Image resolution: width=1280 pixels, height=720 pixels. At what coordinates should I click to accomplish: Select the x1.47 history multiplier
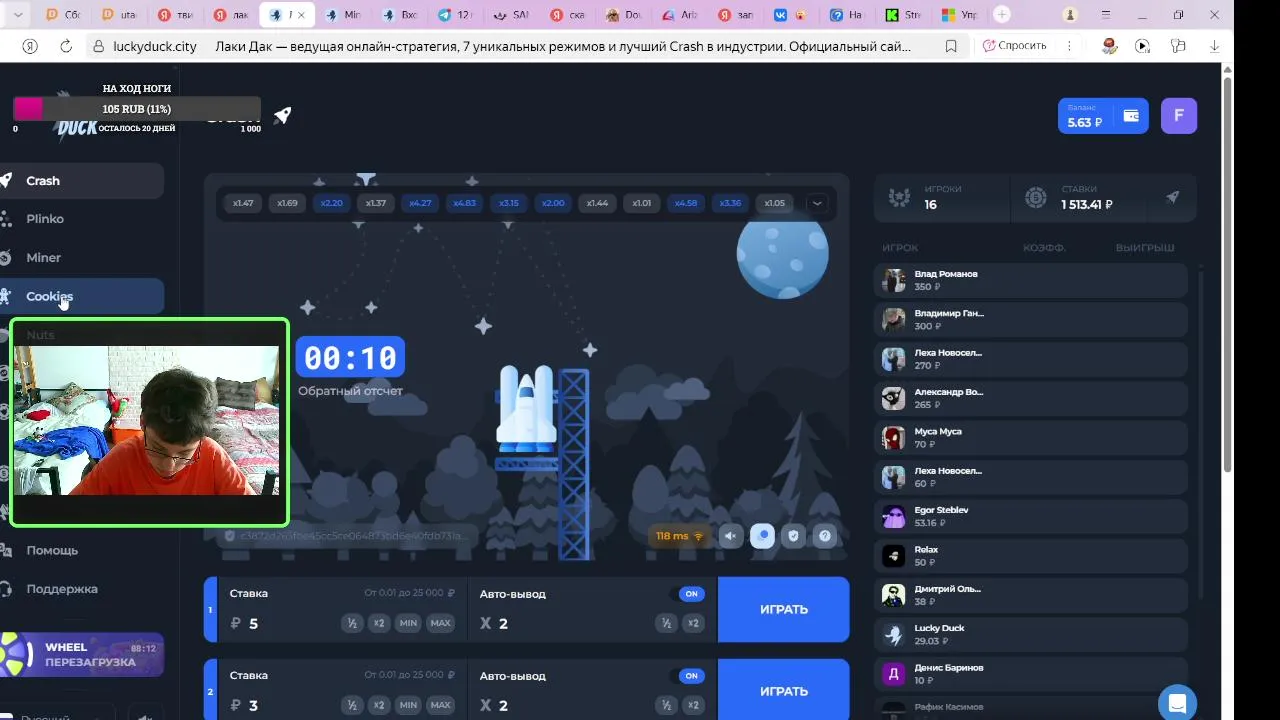(243, 203)
